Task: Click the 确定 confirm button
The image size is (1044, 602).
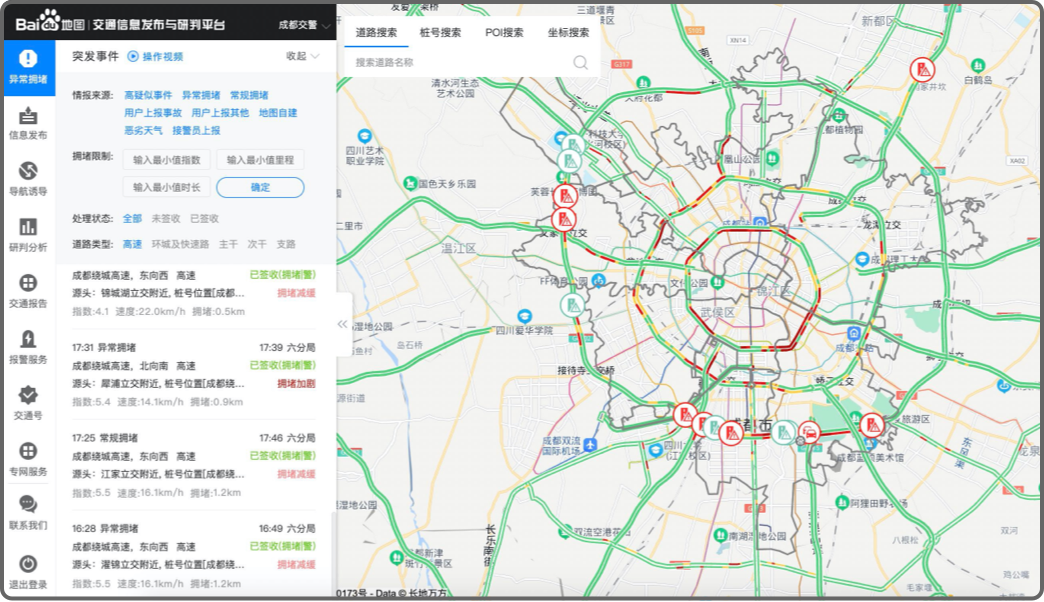Action: tap(260, 187)
